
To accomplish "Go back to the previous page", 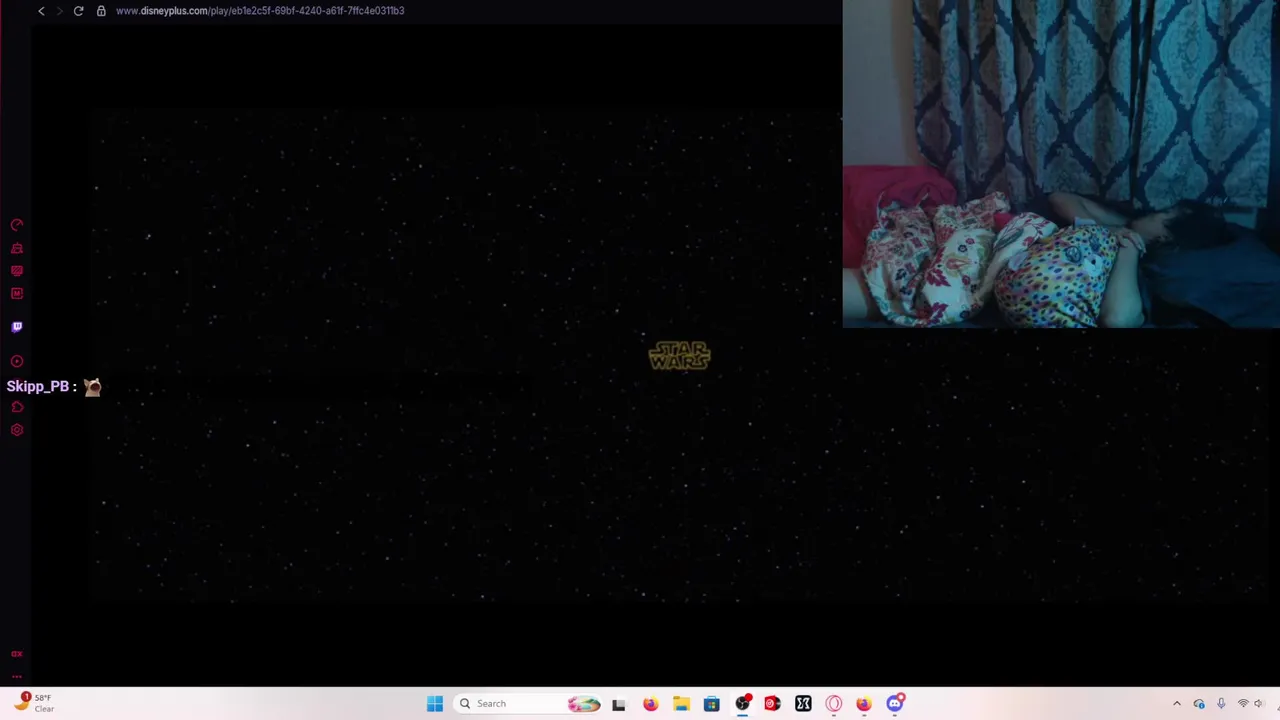I will coord(41,10).
